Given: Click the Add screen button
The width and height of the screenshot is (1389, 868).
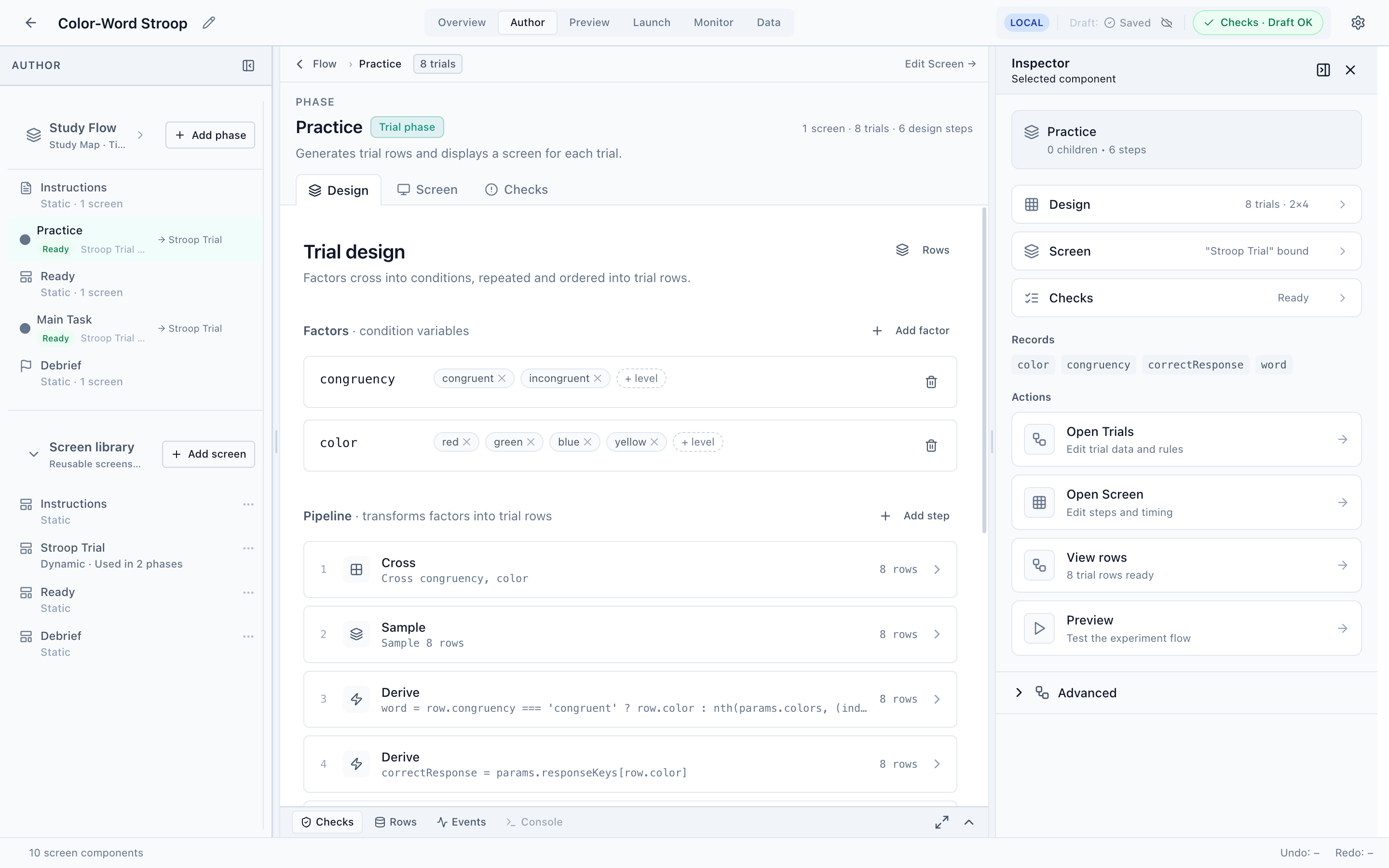Looking at the screenshot, I should pos(208,454).
